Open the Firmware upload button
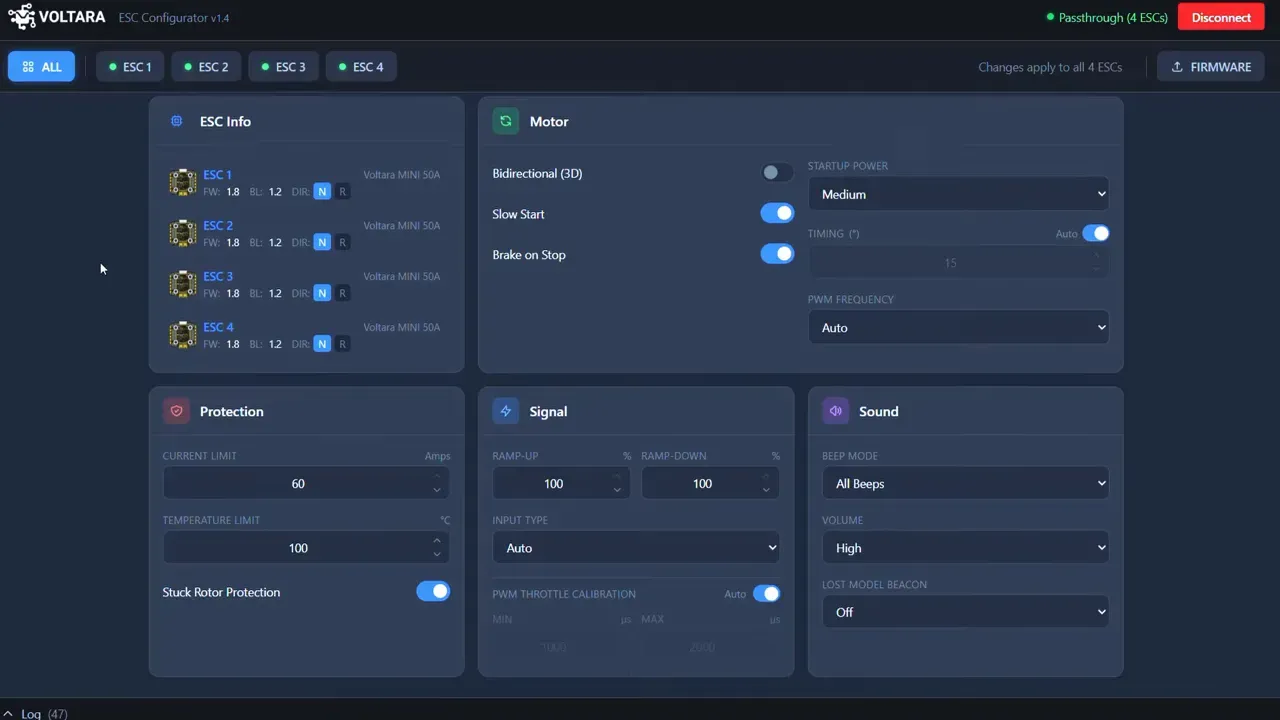 tap(1210, 67)
